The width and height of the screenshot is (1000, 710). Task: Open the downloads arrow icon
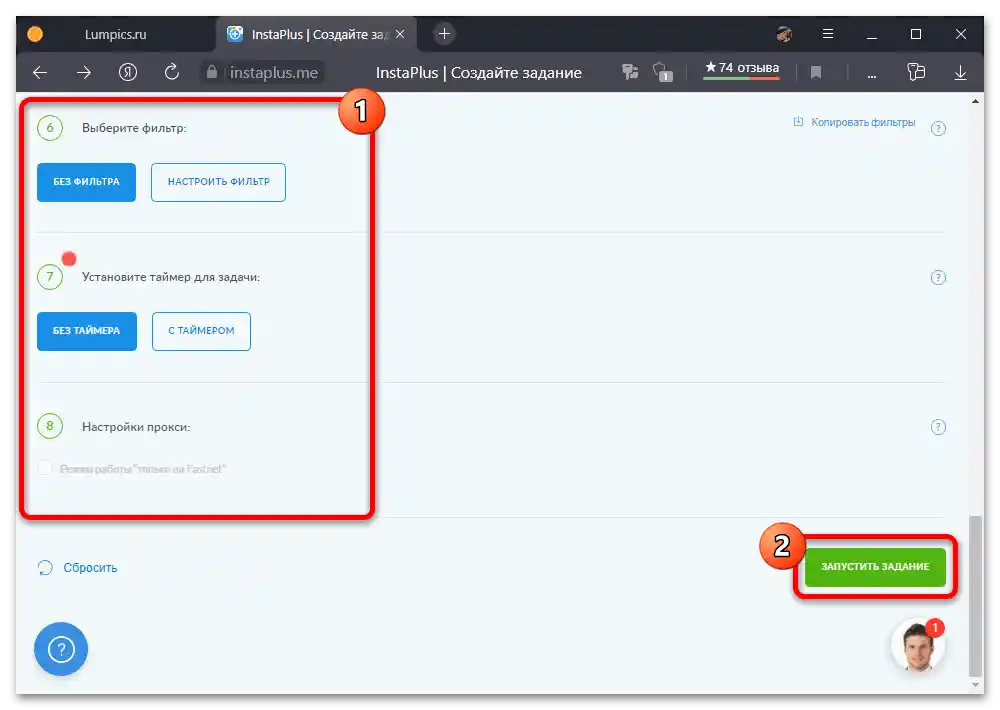pyautogui.click(x=960, y=73)
